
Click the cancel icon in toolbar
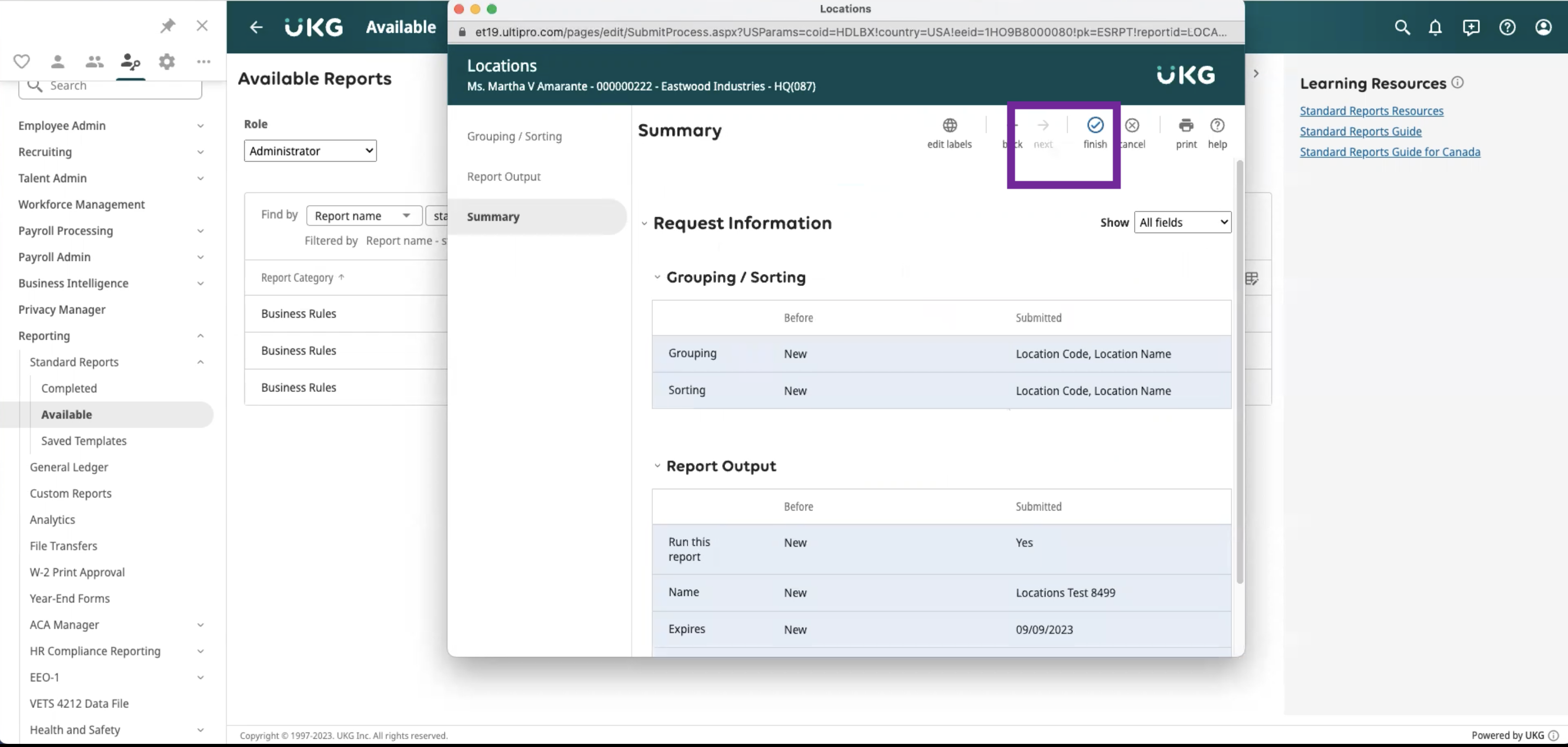[1131, 126]
